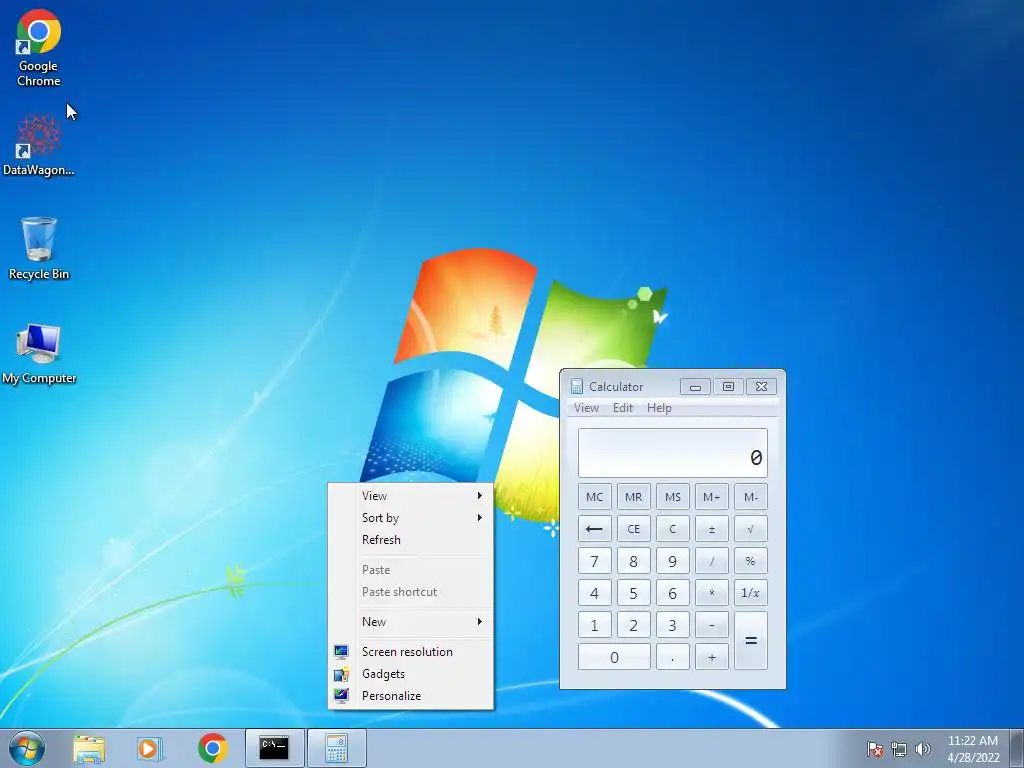Click the M+ memory add button
This screenshot has width=1024, height=768.
pyautogui.click(x=712, y=497)
